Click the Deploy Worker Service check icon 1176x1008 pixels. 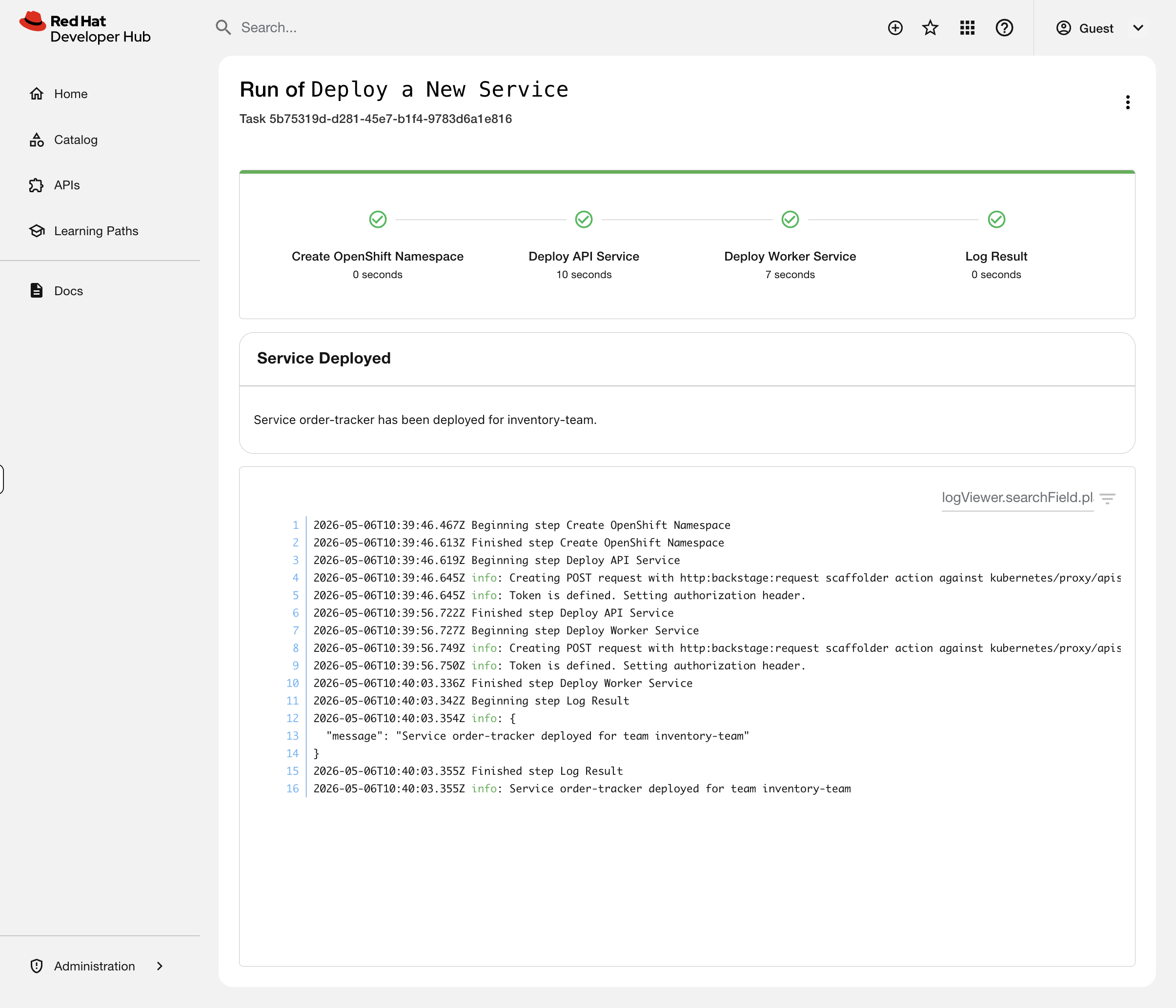tap(790, 219)
